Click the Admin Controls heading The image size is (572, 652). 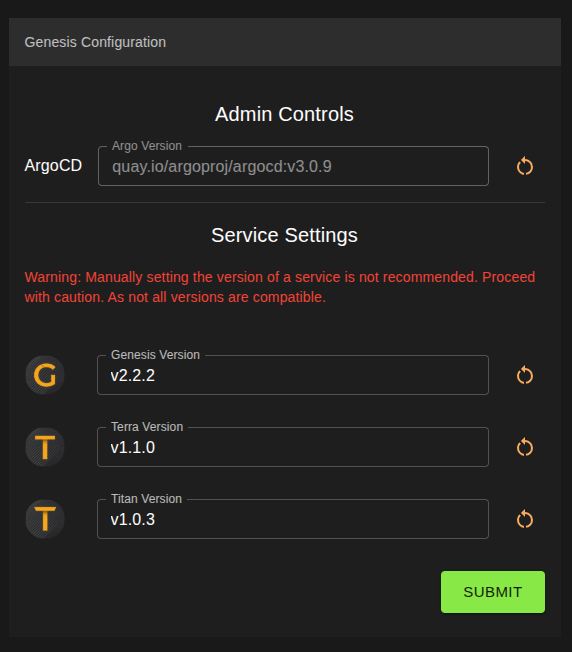click(x=284, y=114)
